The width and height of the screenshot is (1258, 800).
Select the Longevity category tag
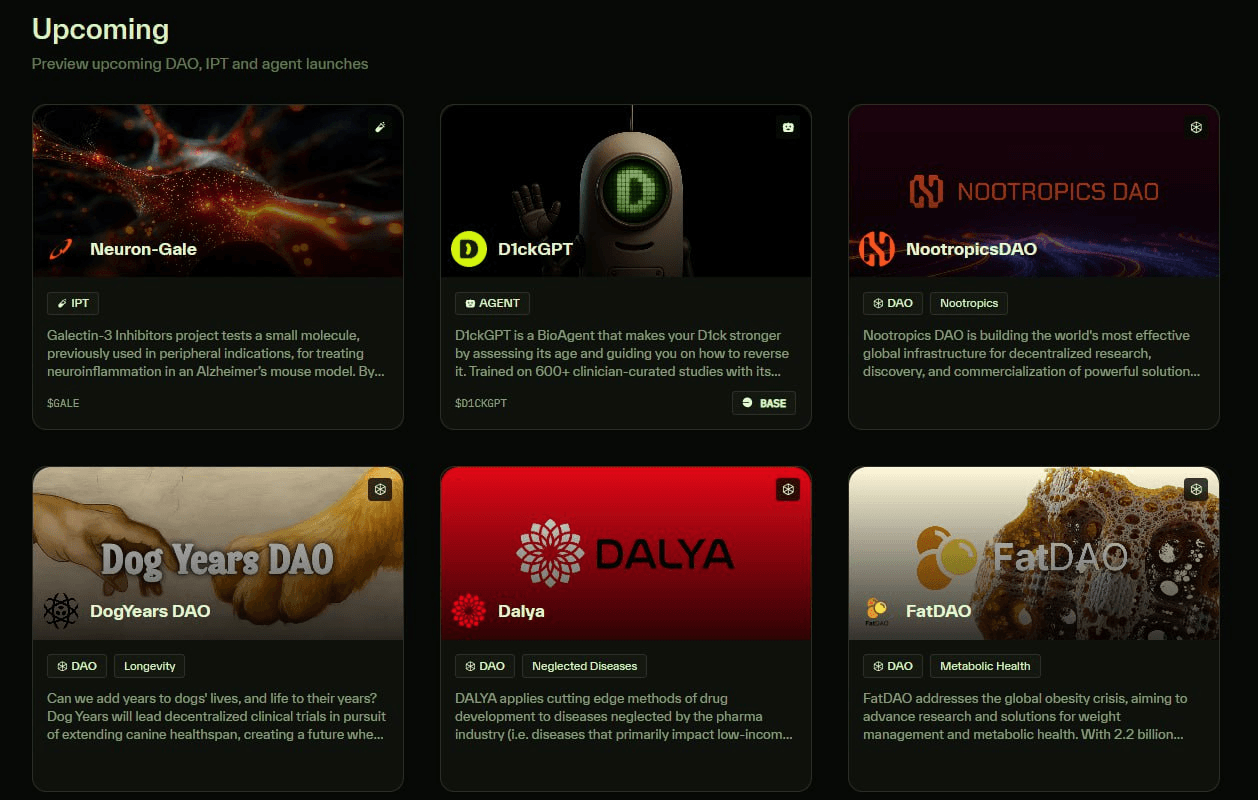150,665
